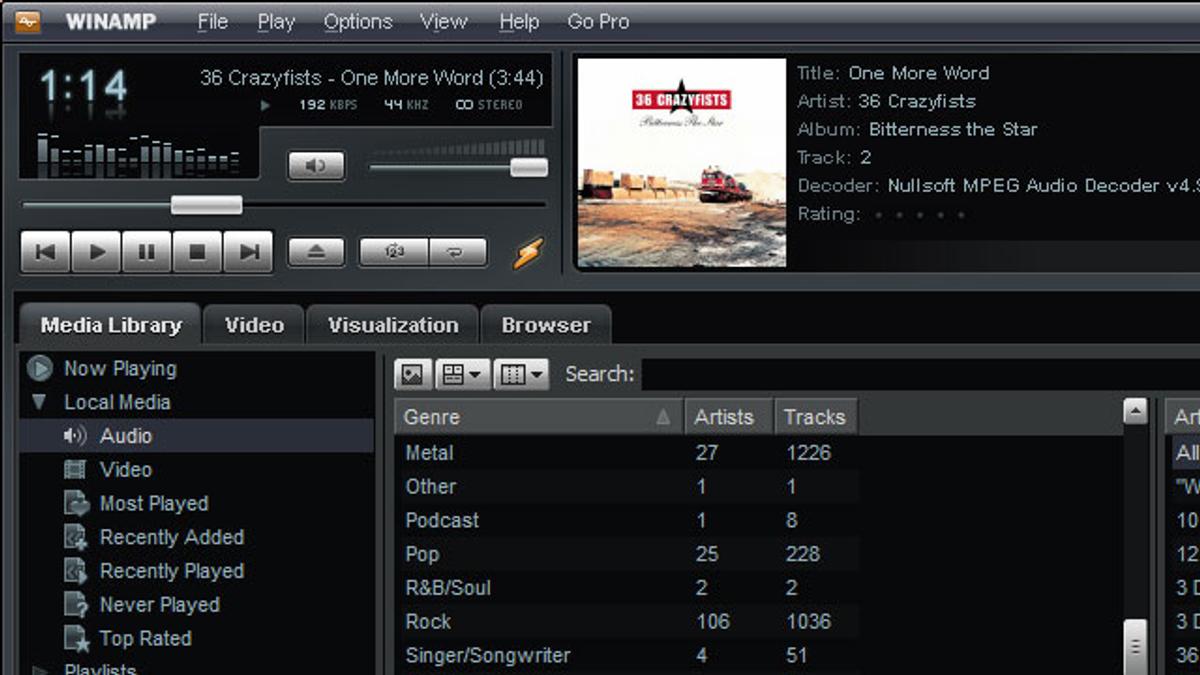Collapse the Local Media tree
Image resolution: width=1200 pixels, height=675 pixels.
pos(39,402)
